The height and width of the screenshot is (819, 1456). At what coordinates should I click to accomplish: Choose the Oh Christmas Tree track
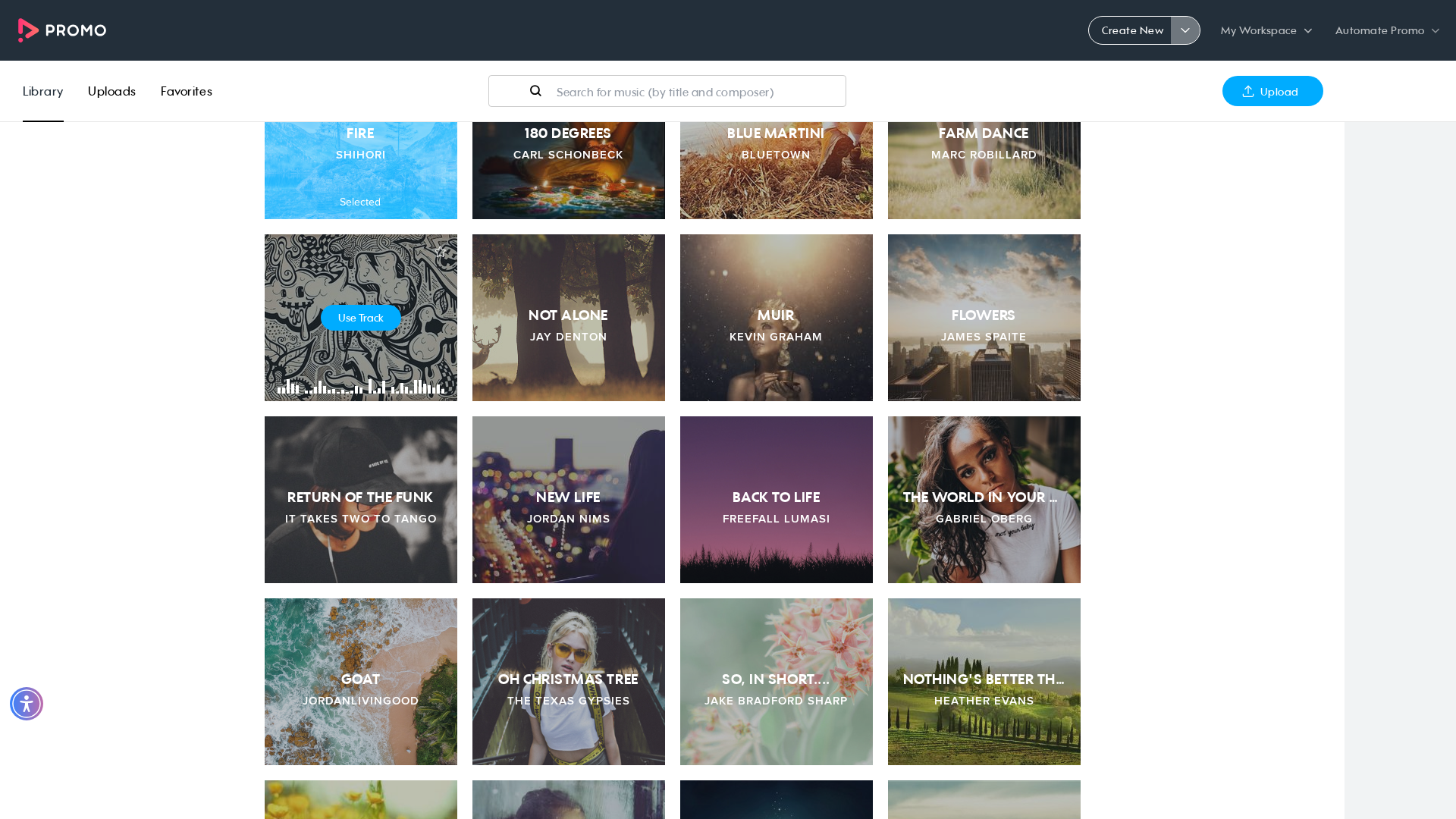[x=569, y=682]
